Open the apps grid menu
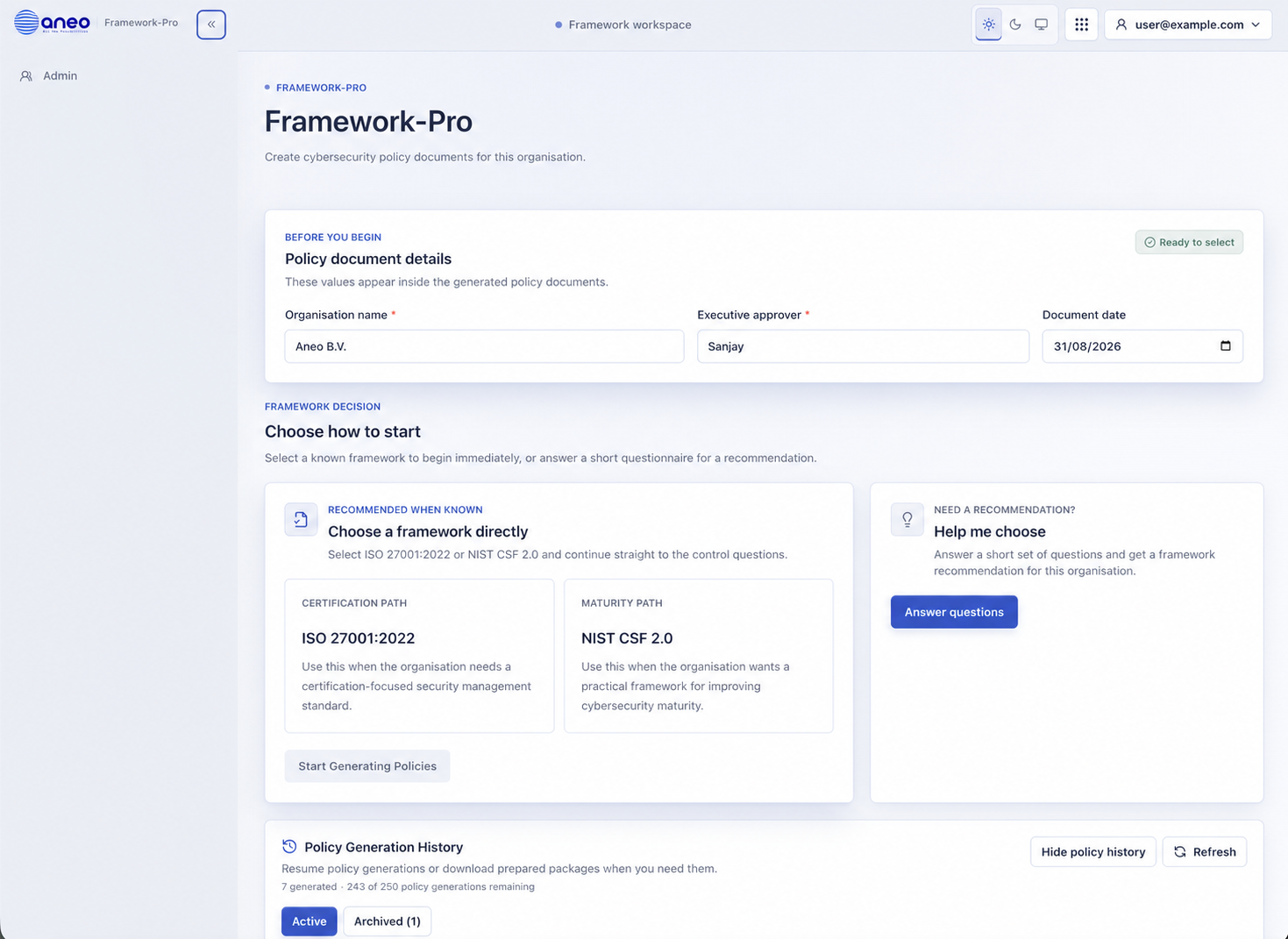1288x939 pixels. coord(1081,25)
